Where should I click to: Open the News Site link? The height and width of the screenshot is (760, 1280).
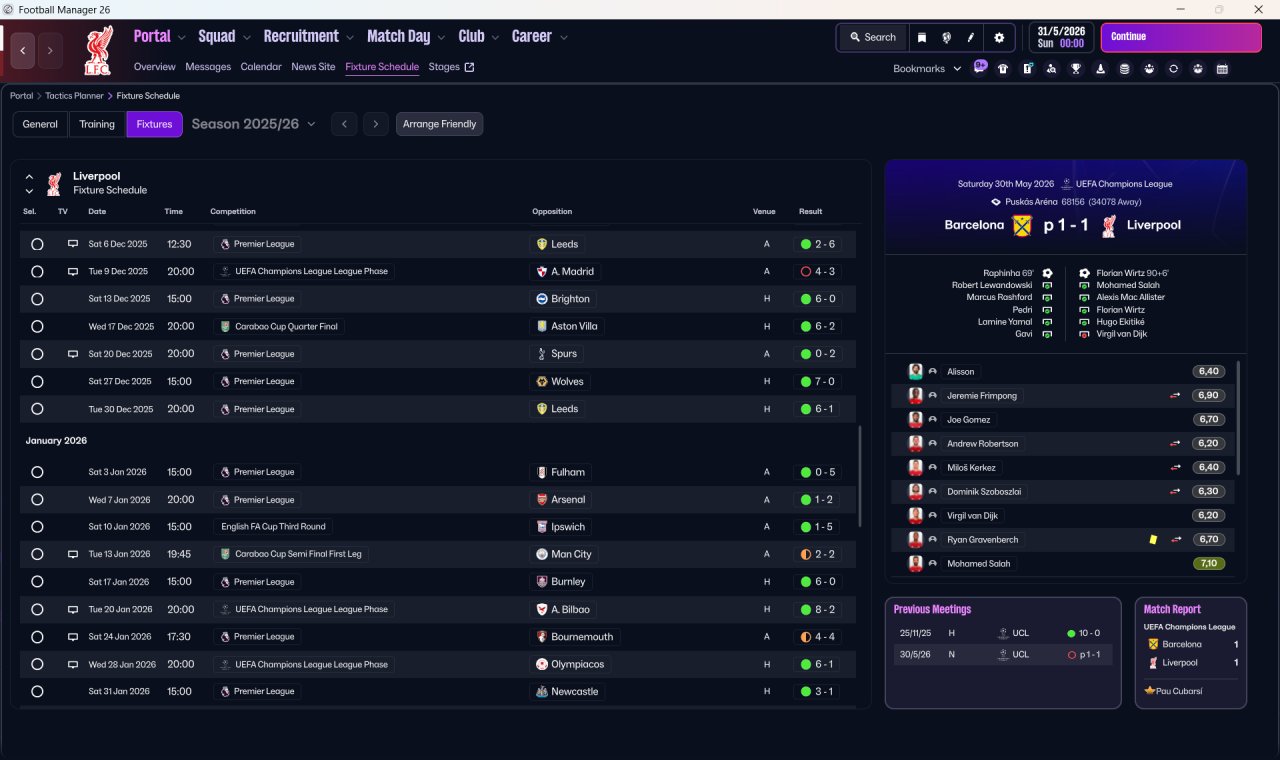pos(313,67)
